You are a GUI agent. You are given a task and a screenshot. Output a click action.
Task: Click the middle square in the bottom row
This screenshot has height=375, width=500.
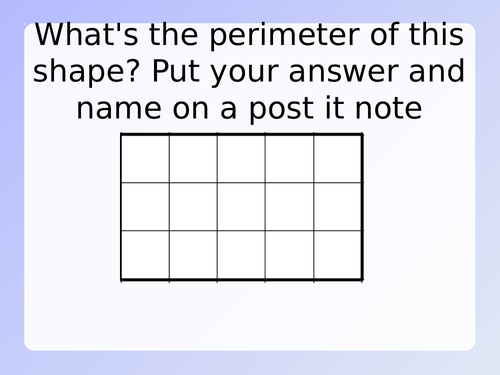(241, 255)
